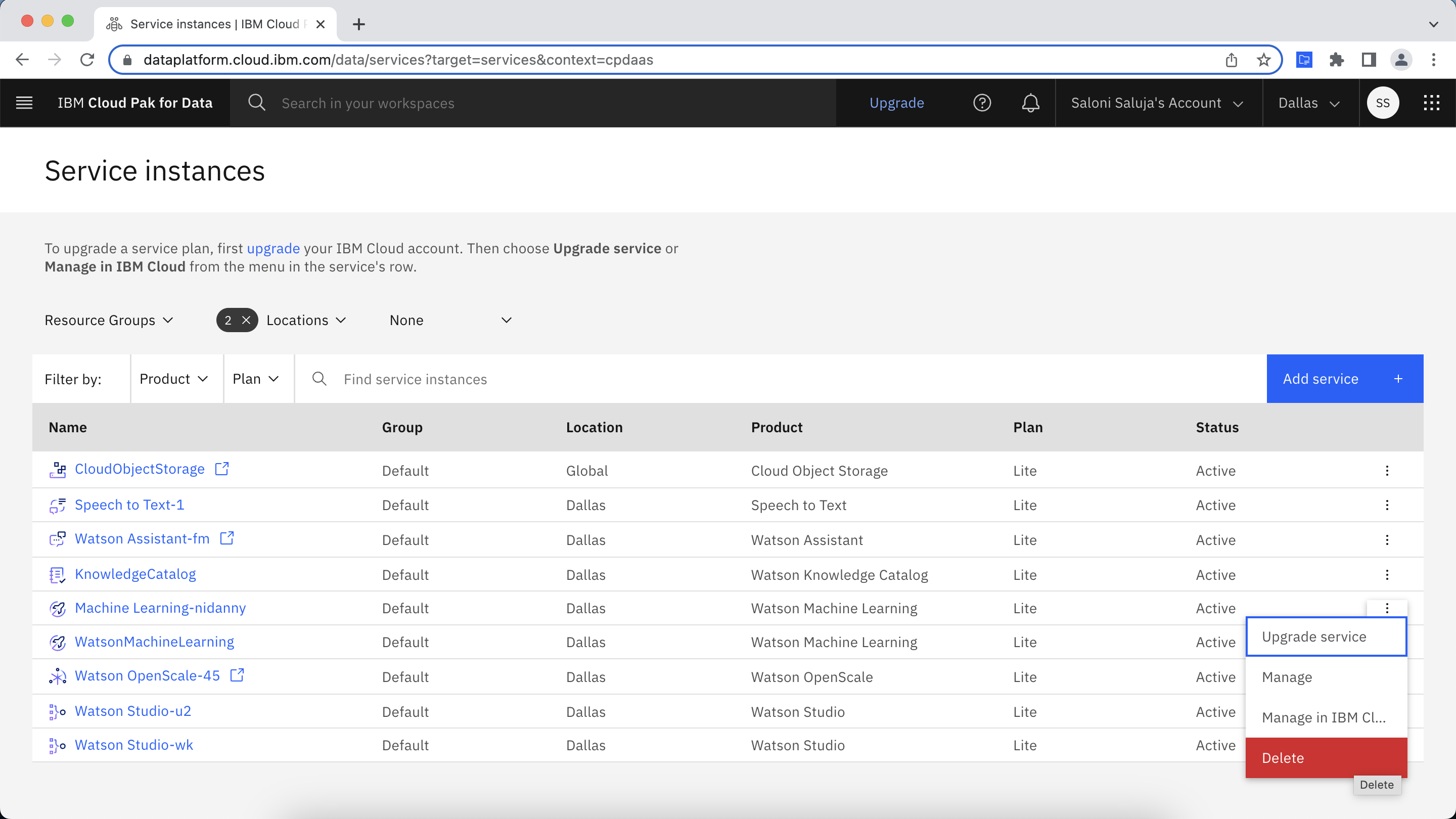Expand the Locations filter dropdown
1456x819 pixels.
[305, 320]
